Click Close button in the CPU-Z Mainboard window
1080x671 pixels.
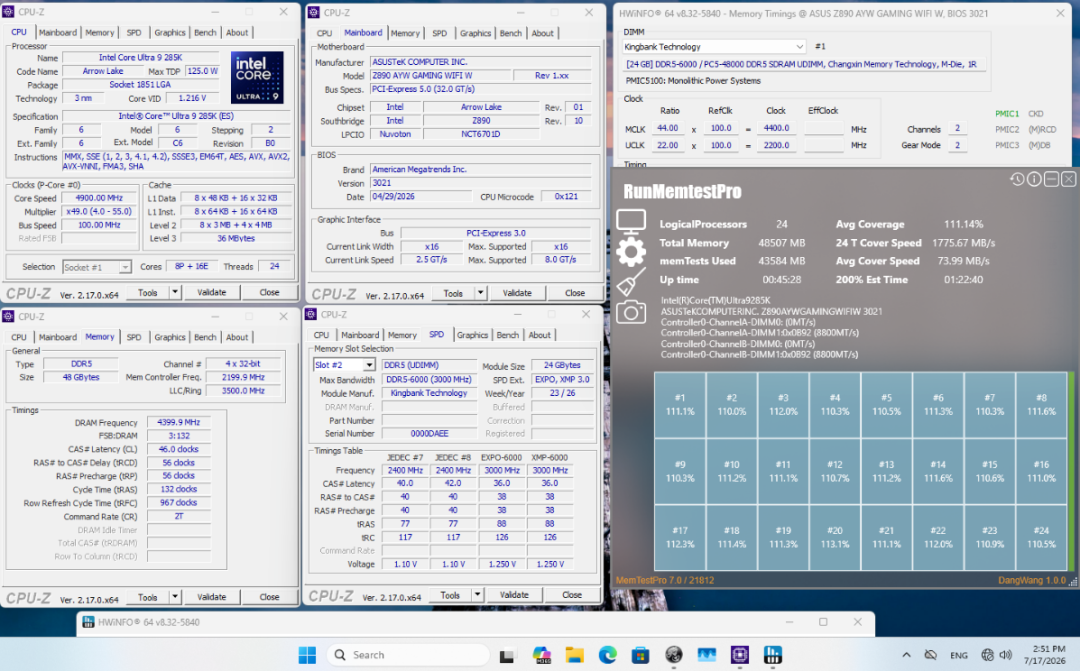(x=575, y=293)
